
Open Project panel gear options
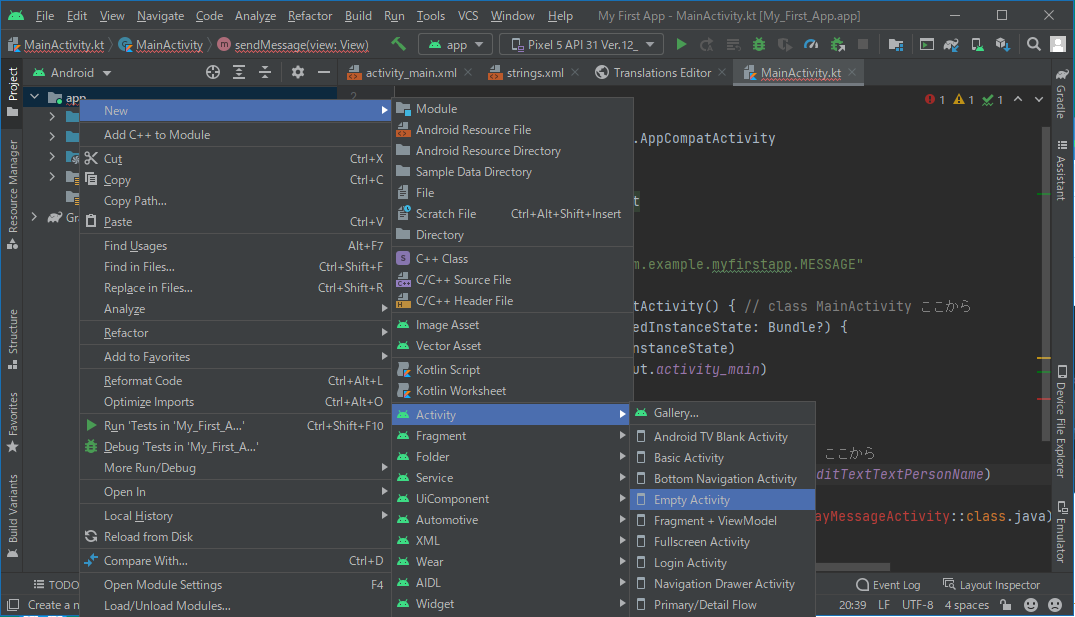click(298, 73)
